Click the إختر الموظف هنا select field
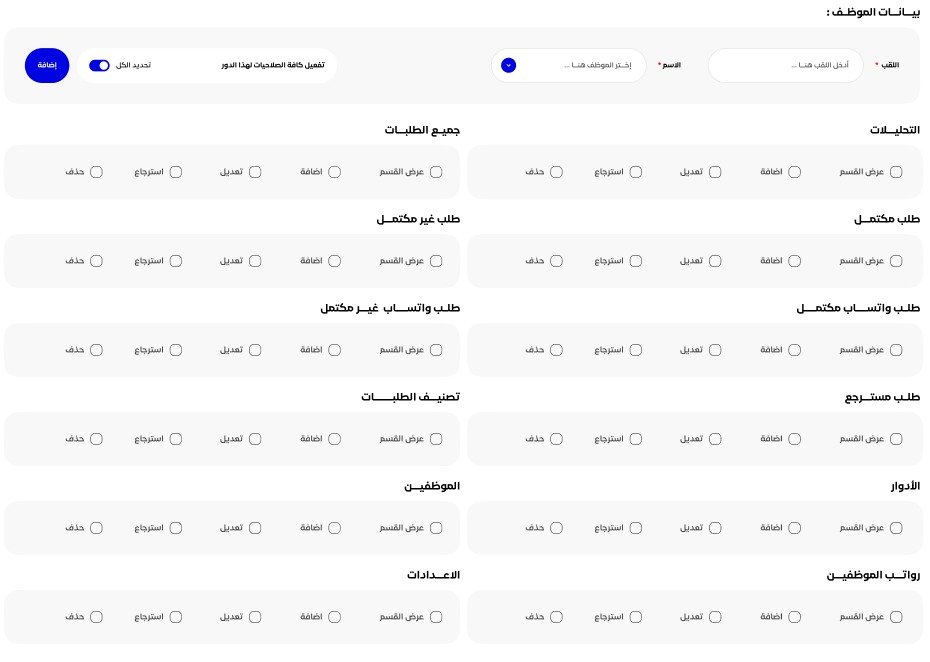The height and width of the screenshot is (662, 930). (x=568, y=65)
